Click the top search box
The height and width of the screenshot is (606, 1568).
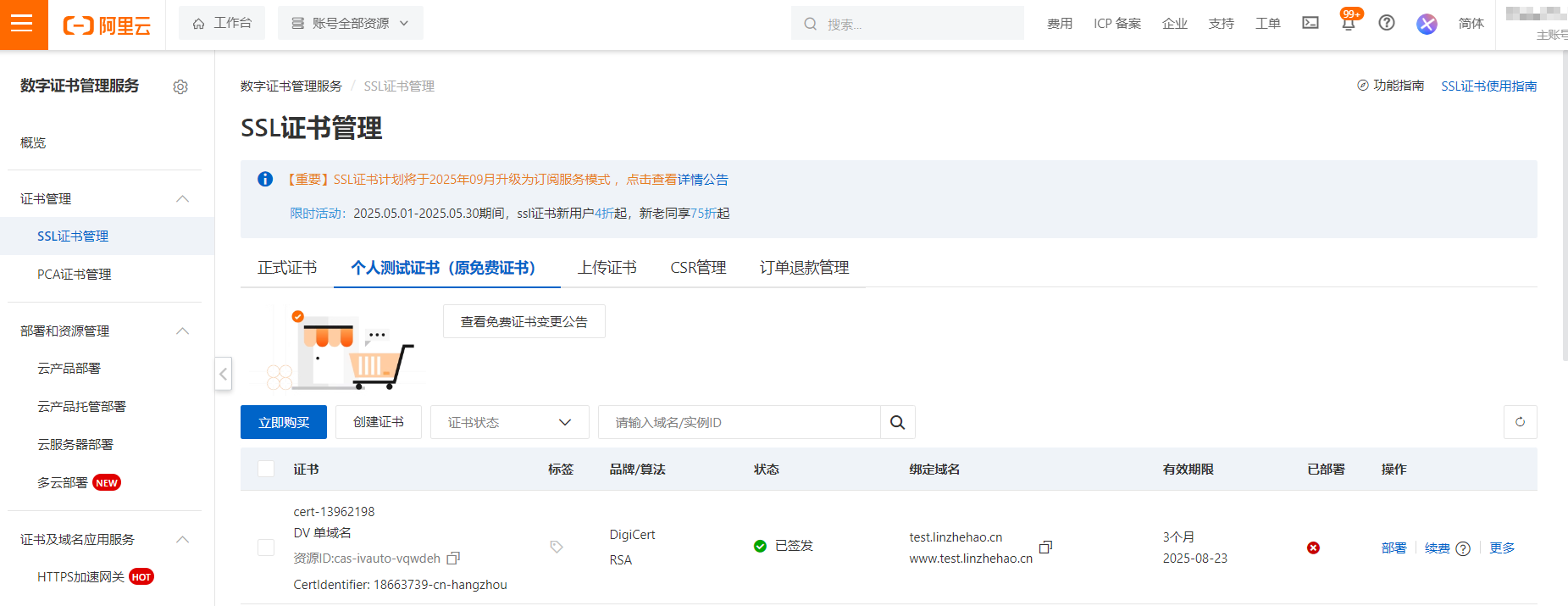907,23
